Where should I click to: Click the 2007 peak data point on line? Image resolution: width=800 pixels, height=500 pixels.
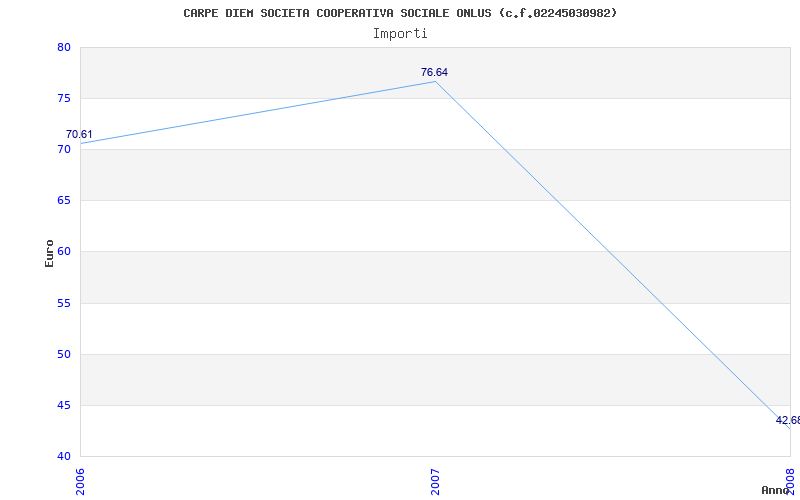435,82
